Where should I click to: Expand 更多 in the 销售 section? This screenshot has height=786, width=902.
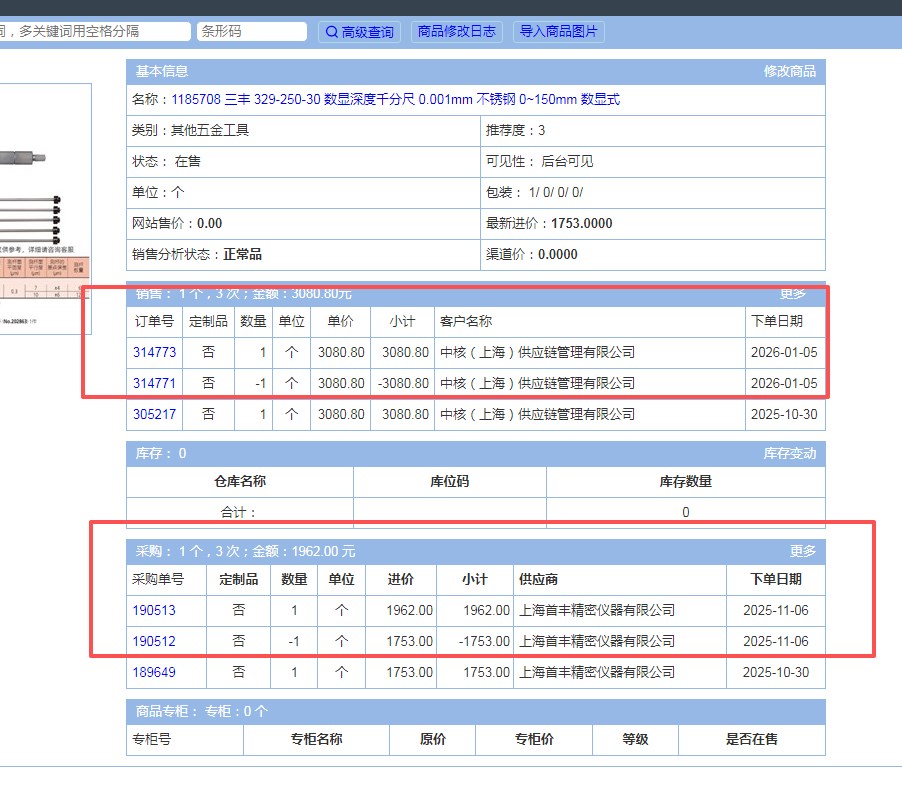(x=792, y=294)
